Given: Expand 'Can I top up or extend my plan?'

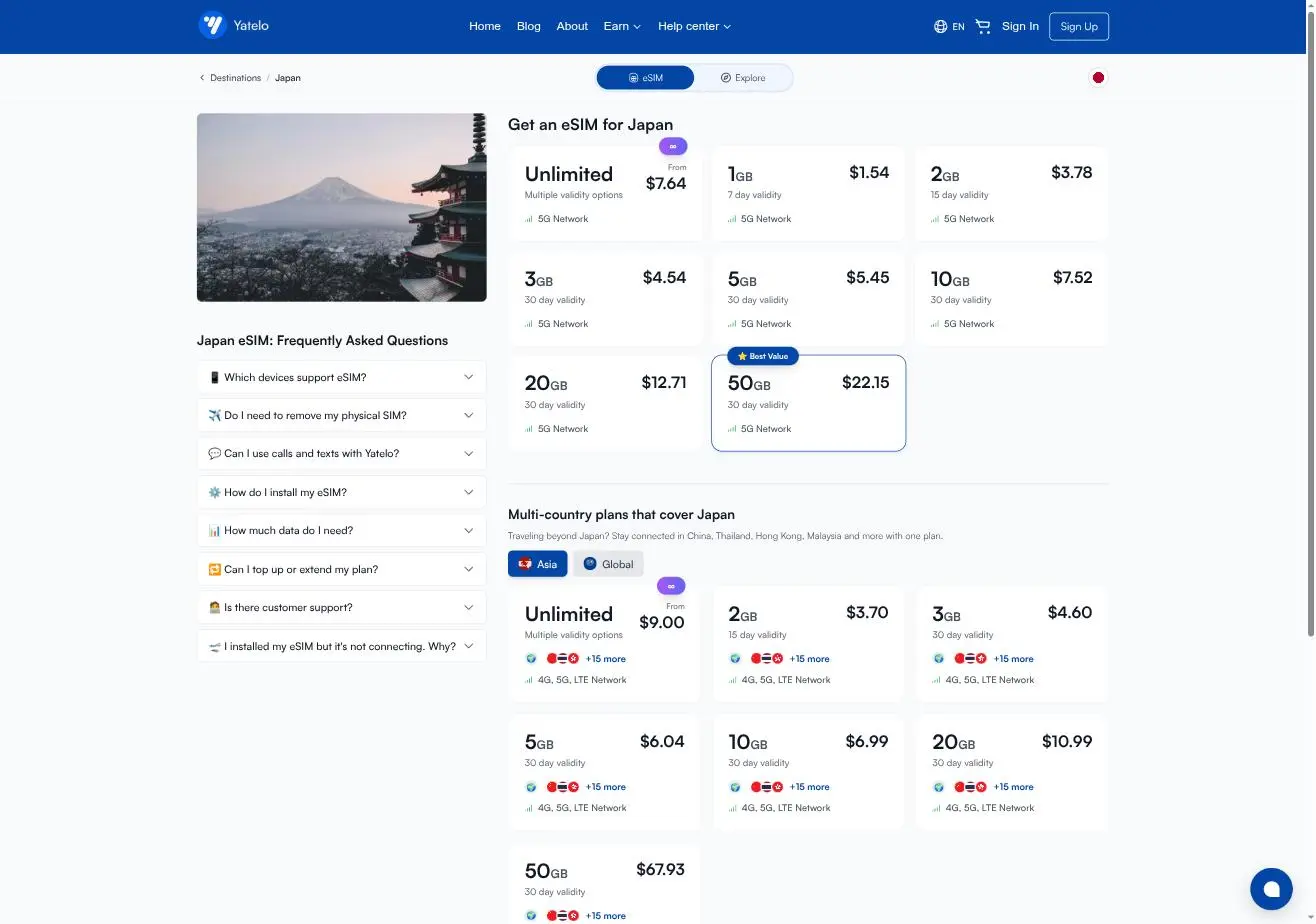Looking at the screenshot, I should [341, 570].
